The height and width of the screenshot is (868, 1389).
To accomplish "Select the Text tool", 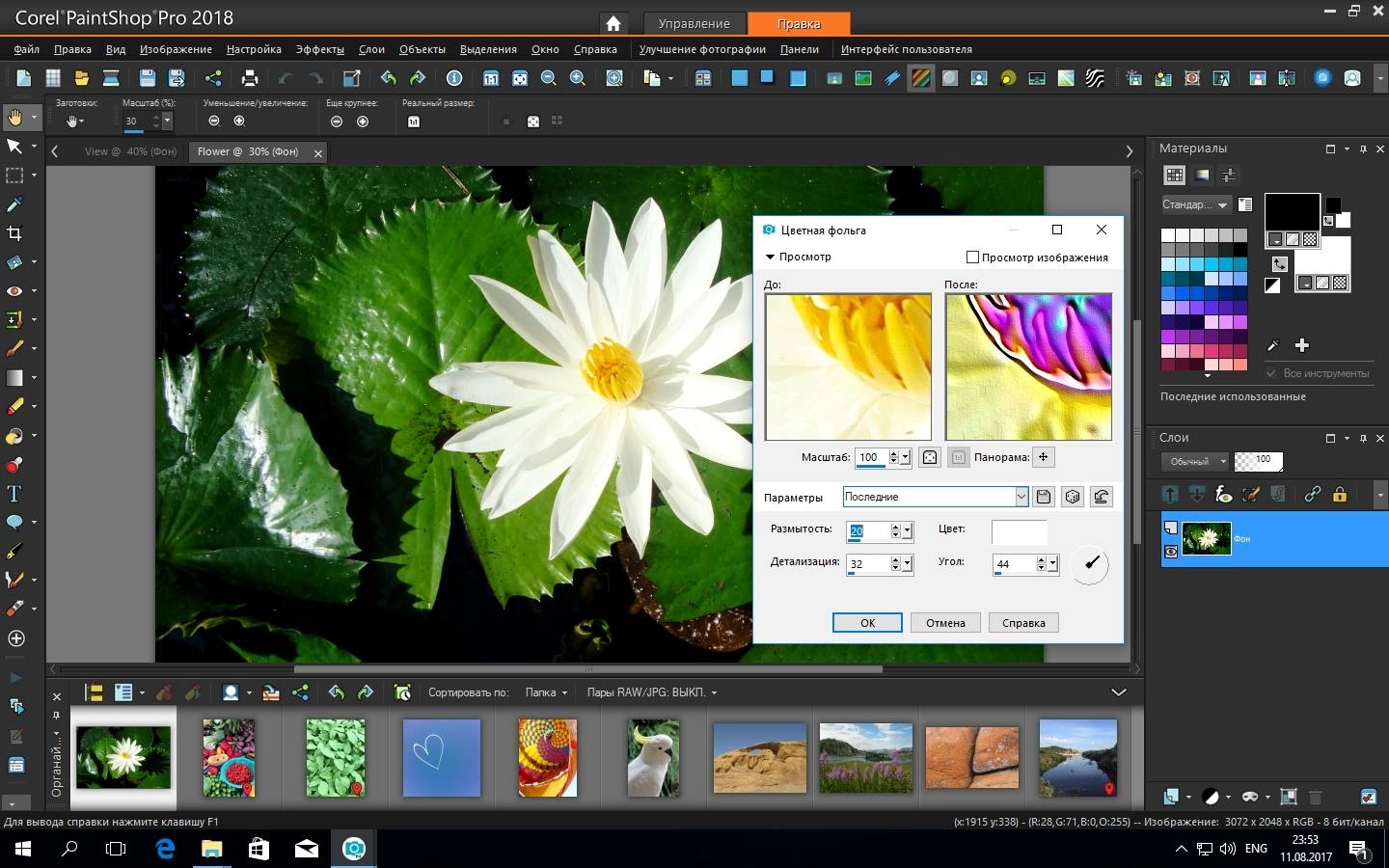I will (x=14, y=494).
